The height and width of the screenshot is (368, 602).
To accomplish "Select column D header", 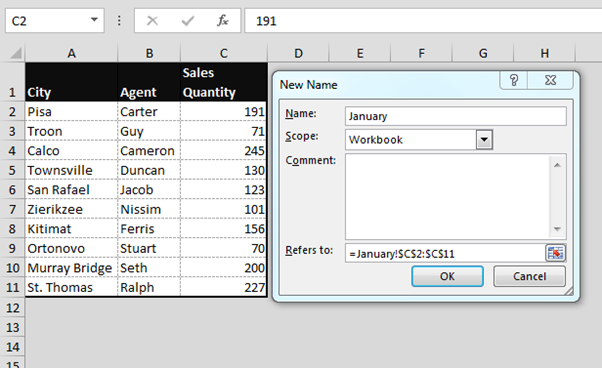I will 298,53.
